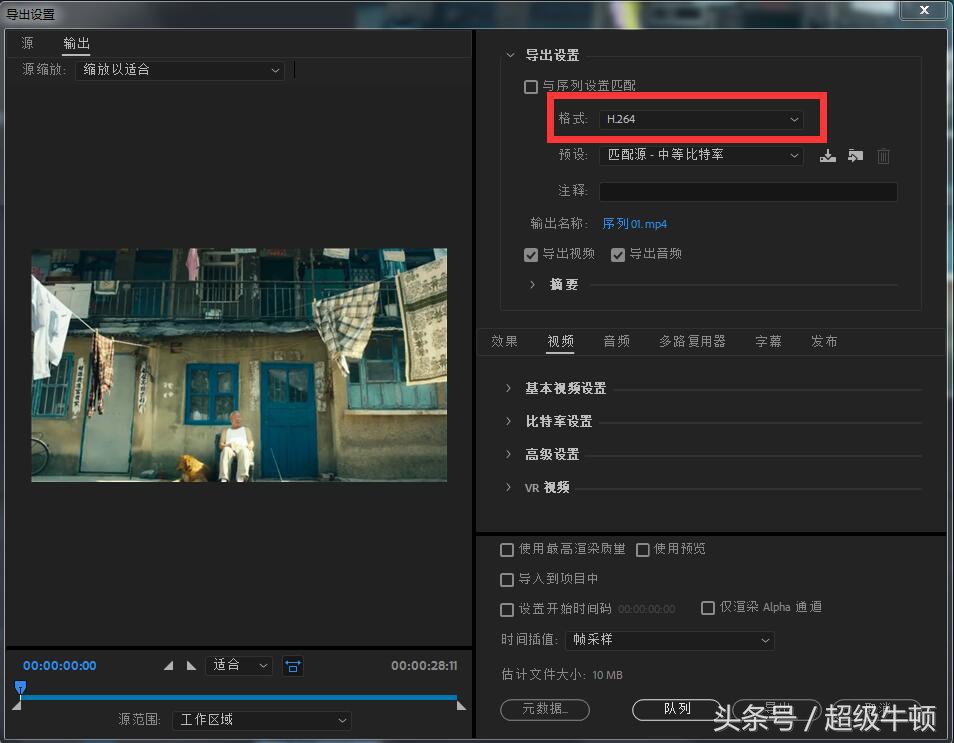
Task: Click the 注释 comment input field
Action: click(x=748, y=192)
